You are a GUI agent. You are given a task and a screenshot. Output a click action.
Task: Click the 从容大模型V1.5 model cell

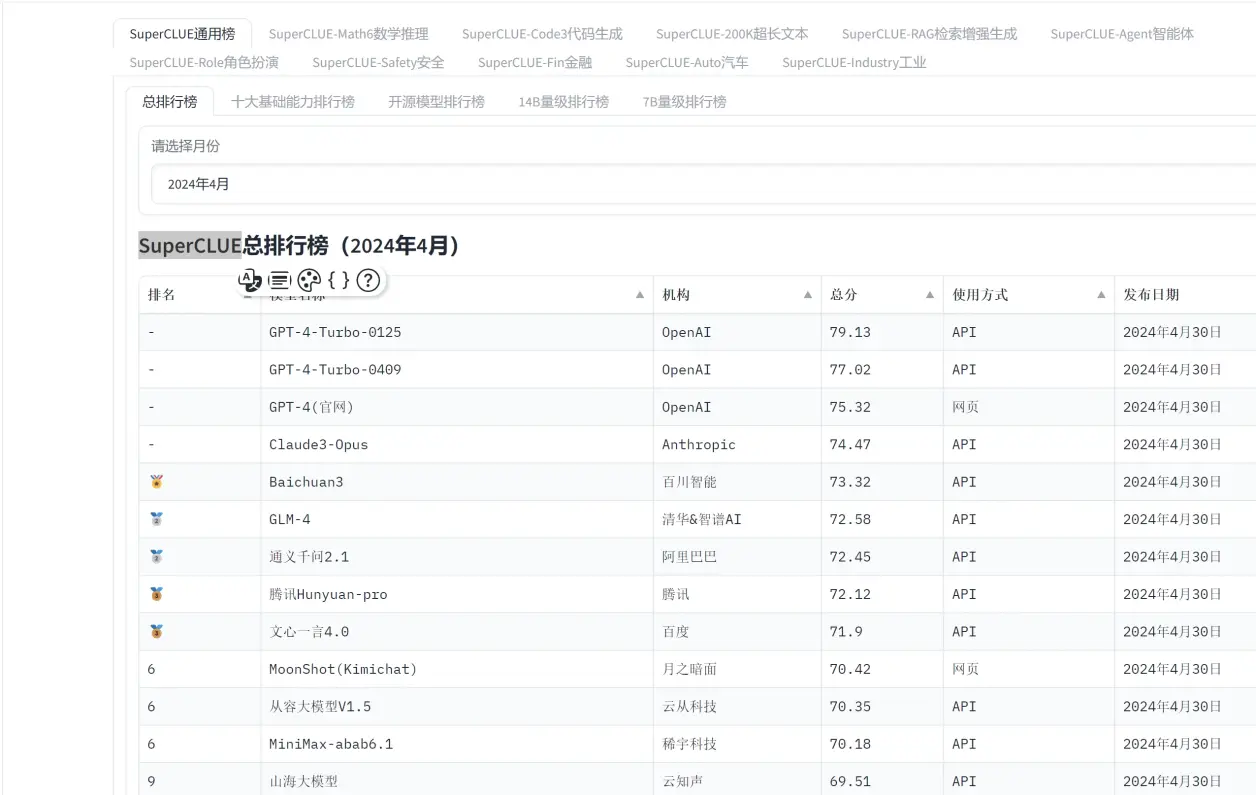[457, 707]
